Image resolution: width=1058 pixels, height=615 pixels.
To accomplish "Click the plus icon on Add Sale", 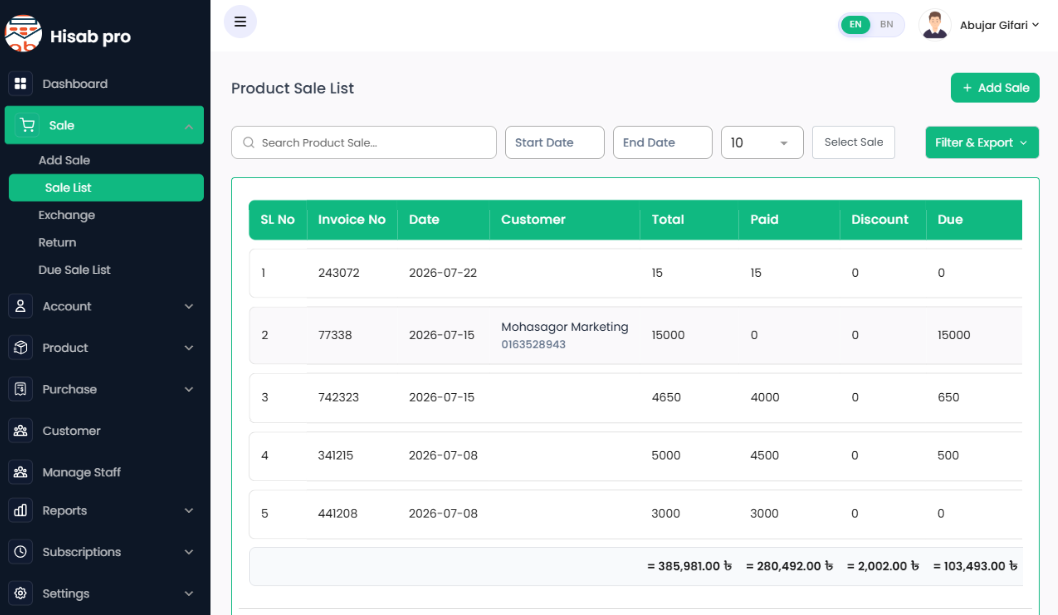I will [967, 88].
